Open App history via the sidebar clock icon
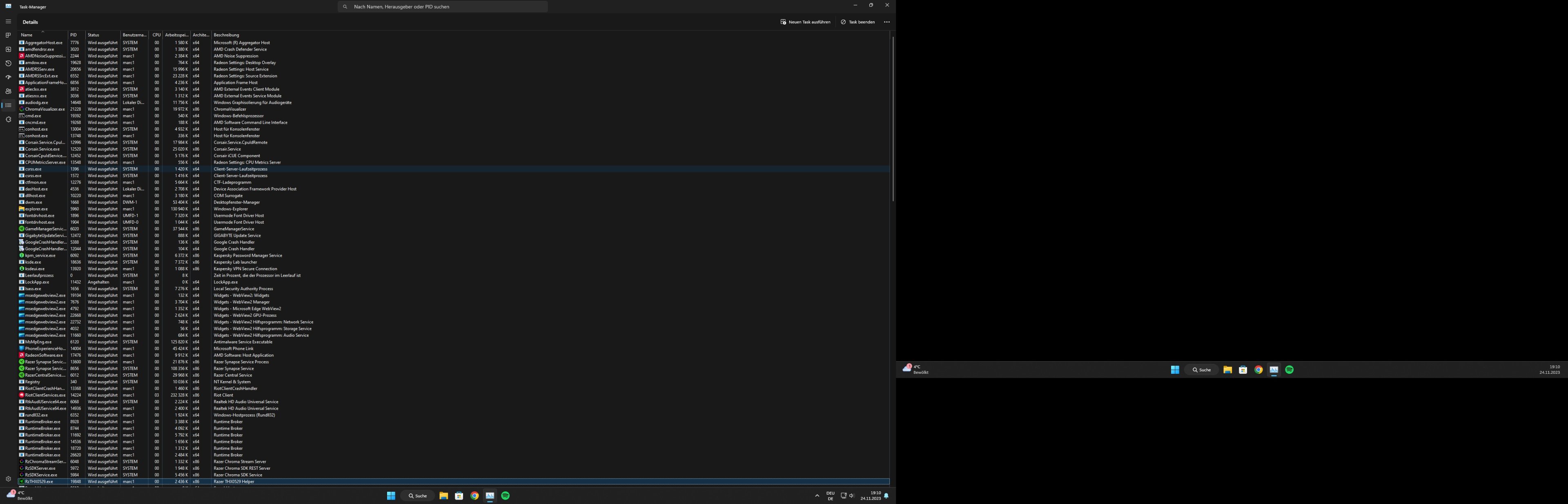Viewport: 1568px width, 504px height. [x=8, y=63]
